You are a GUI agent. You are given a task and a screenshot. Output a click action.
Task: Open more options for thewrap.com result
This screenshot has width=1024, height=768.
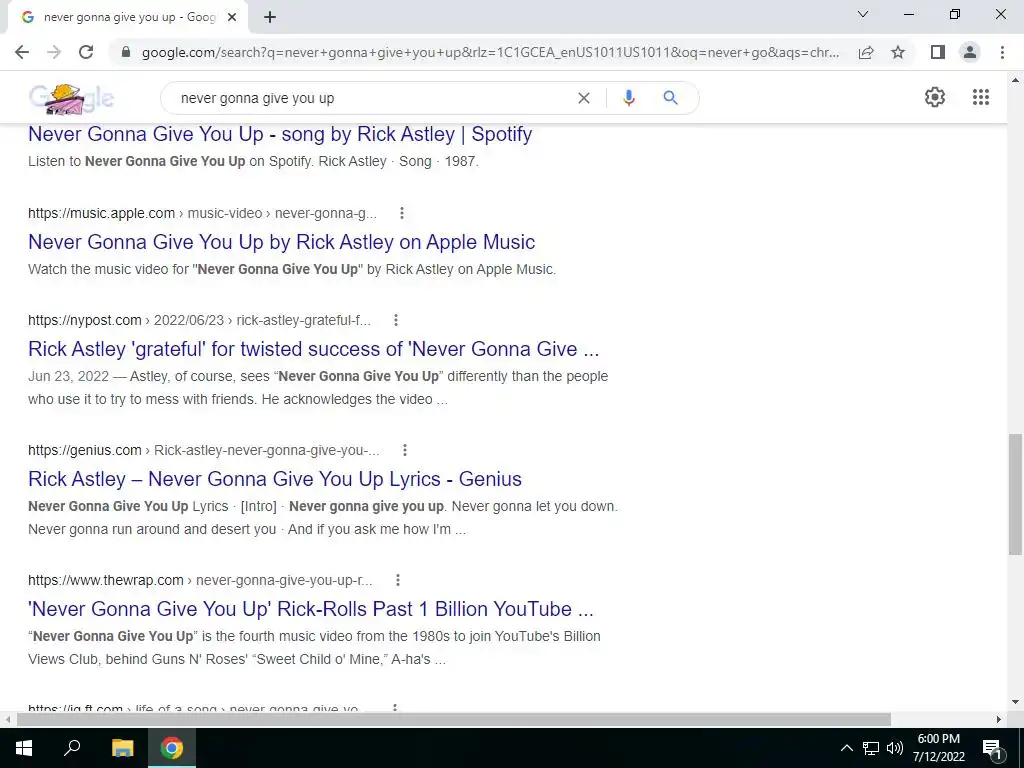coord(398,580)
